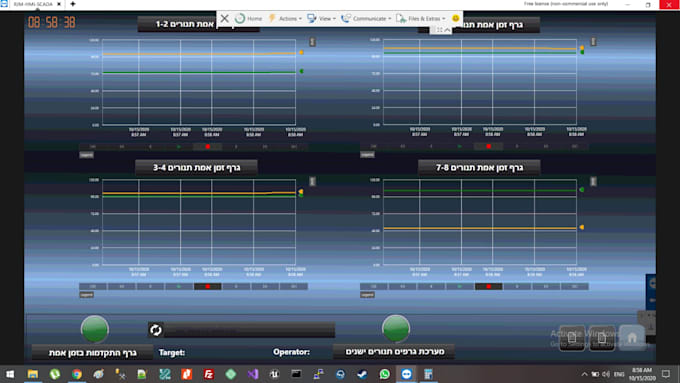Click the Legend button under graph 7-8
This screenshot has height=383, width=680.
click(367, 295)
